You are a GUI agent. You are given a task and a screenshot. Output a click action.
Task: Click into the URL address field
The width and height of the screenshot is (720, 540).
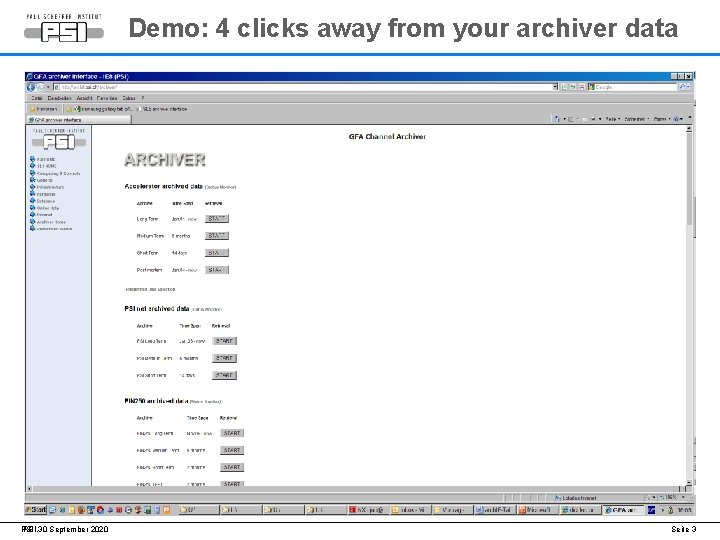pyautogui.click(x=303, y=87)
